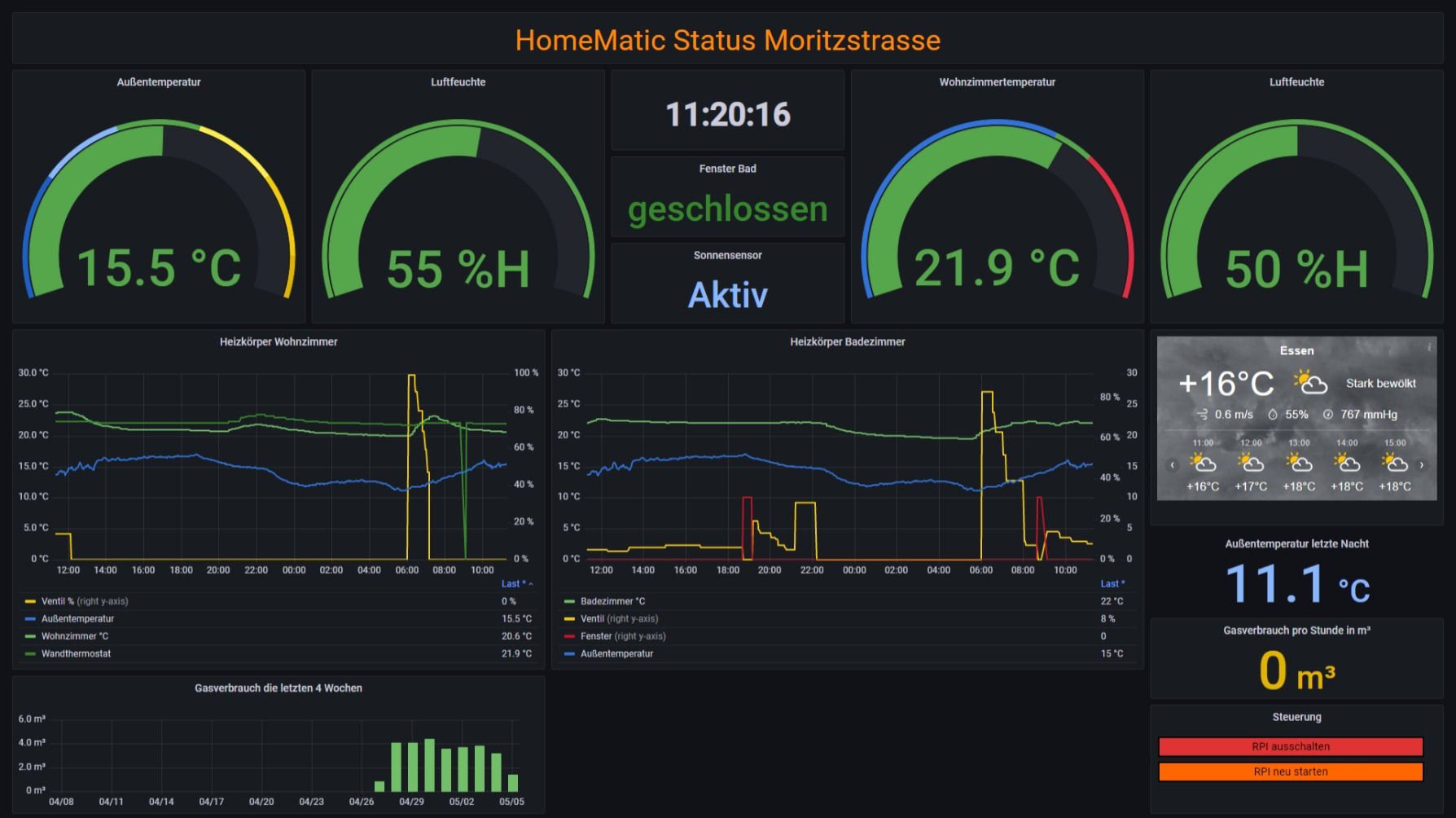Click the info icon on Essen weather widget

tap(1428, 347)
